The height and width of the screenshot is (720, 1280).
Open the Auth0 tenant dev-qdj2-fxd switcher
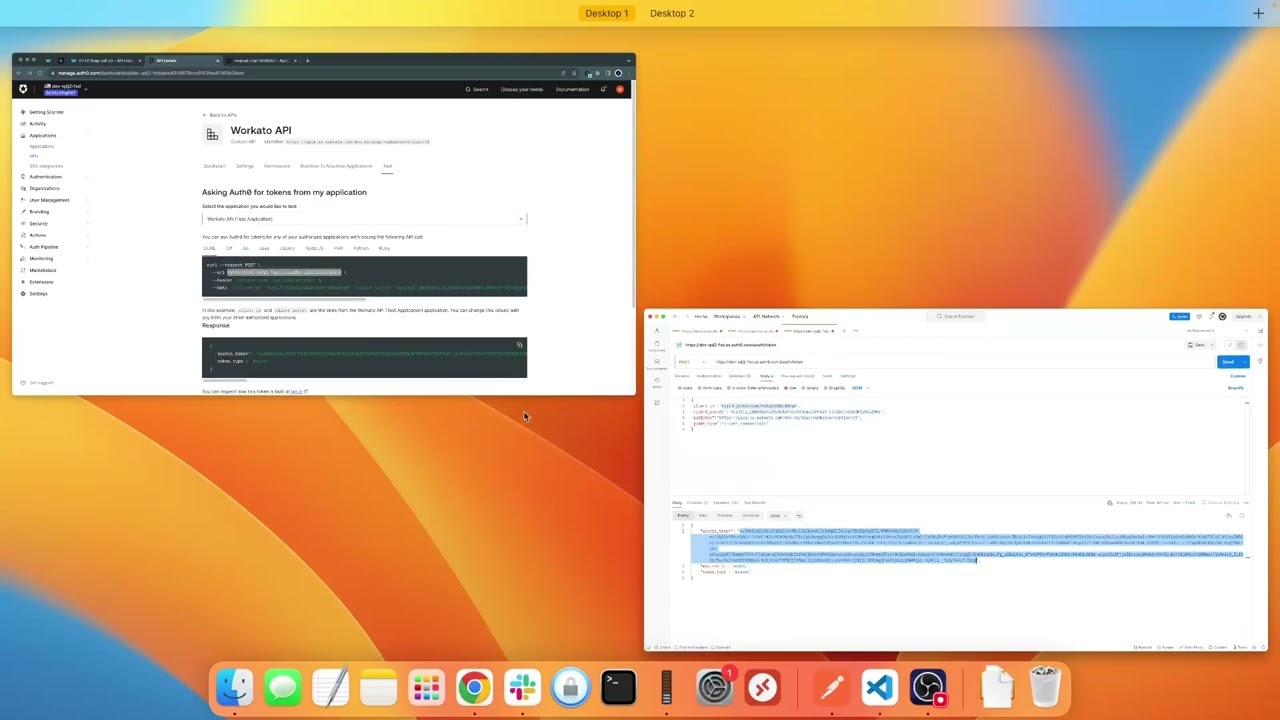[x=65, y=89]
